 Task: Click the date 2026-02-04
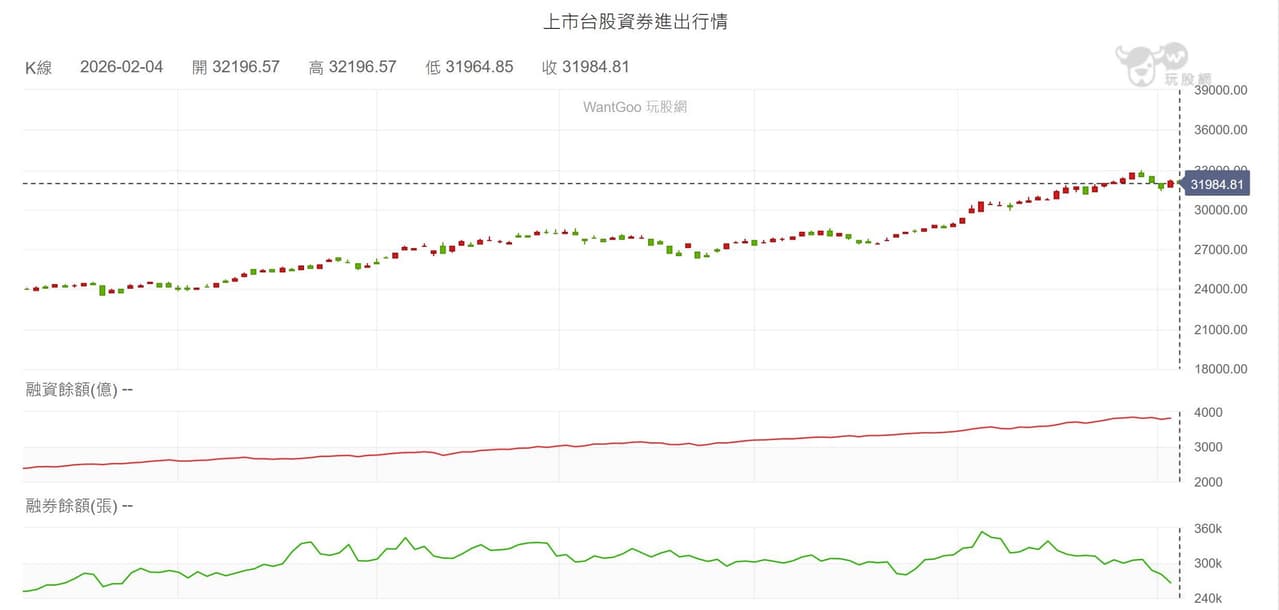pos(121,67)
